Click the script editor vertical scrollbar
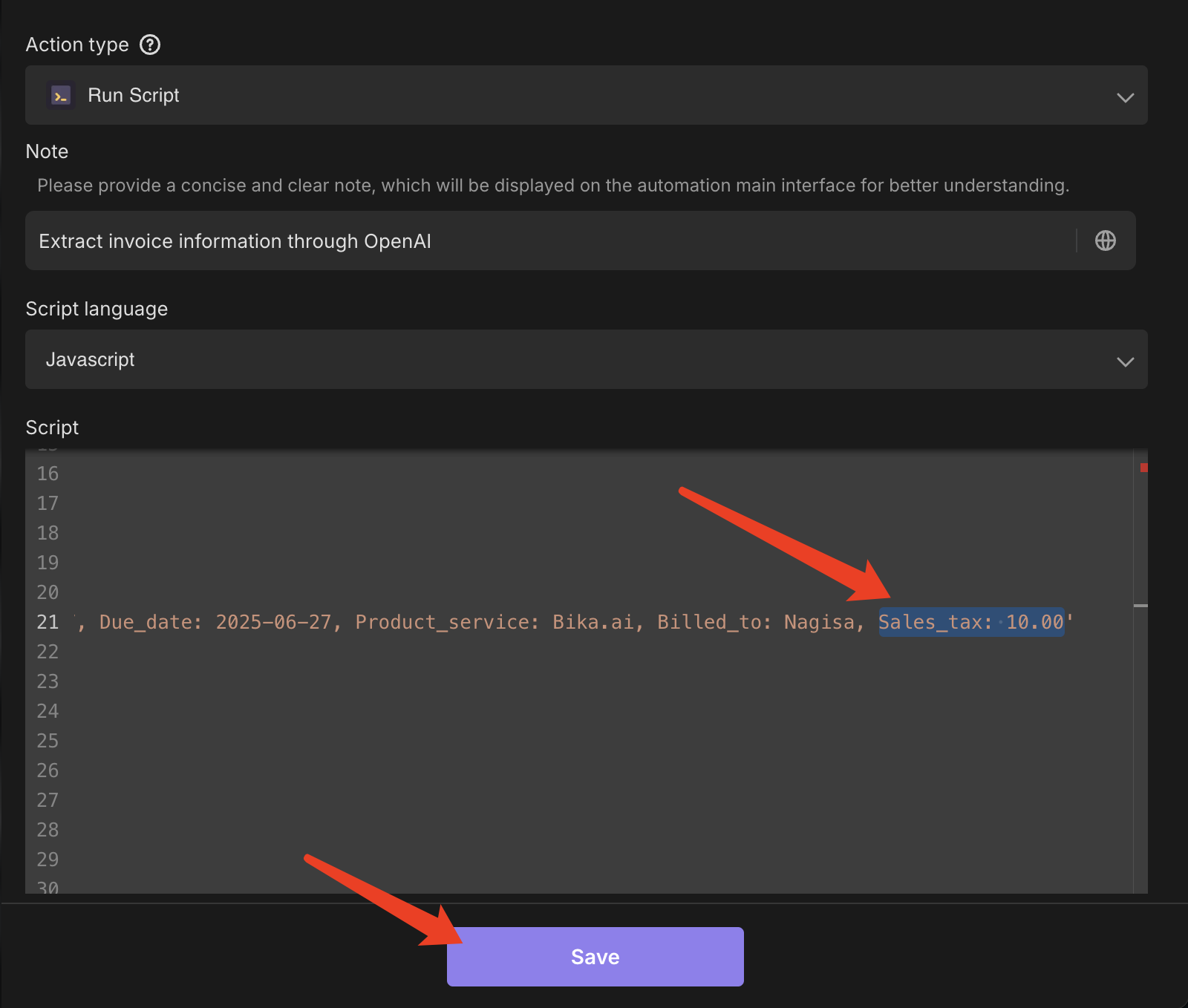The image size is (1188, 1008). 1140,670
